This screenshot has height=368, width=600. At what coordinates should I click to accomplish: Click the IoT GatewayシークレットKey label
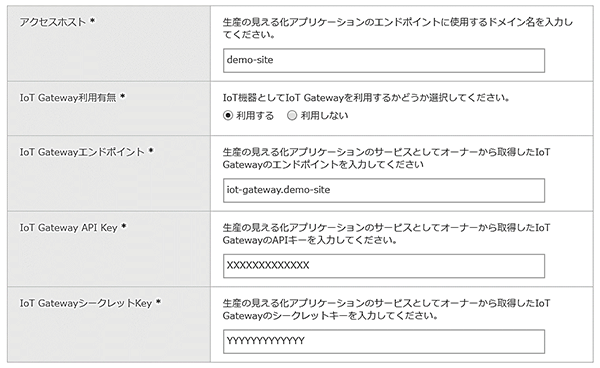coord(86,304)
